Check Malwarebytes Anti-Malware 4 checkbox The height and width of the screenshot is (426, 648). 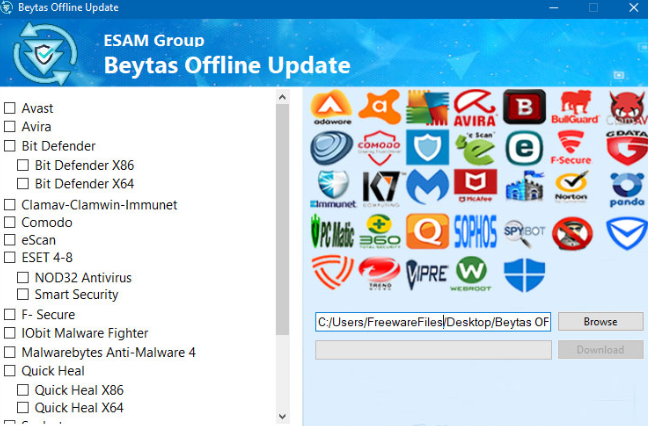(10, 352)
